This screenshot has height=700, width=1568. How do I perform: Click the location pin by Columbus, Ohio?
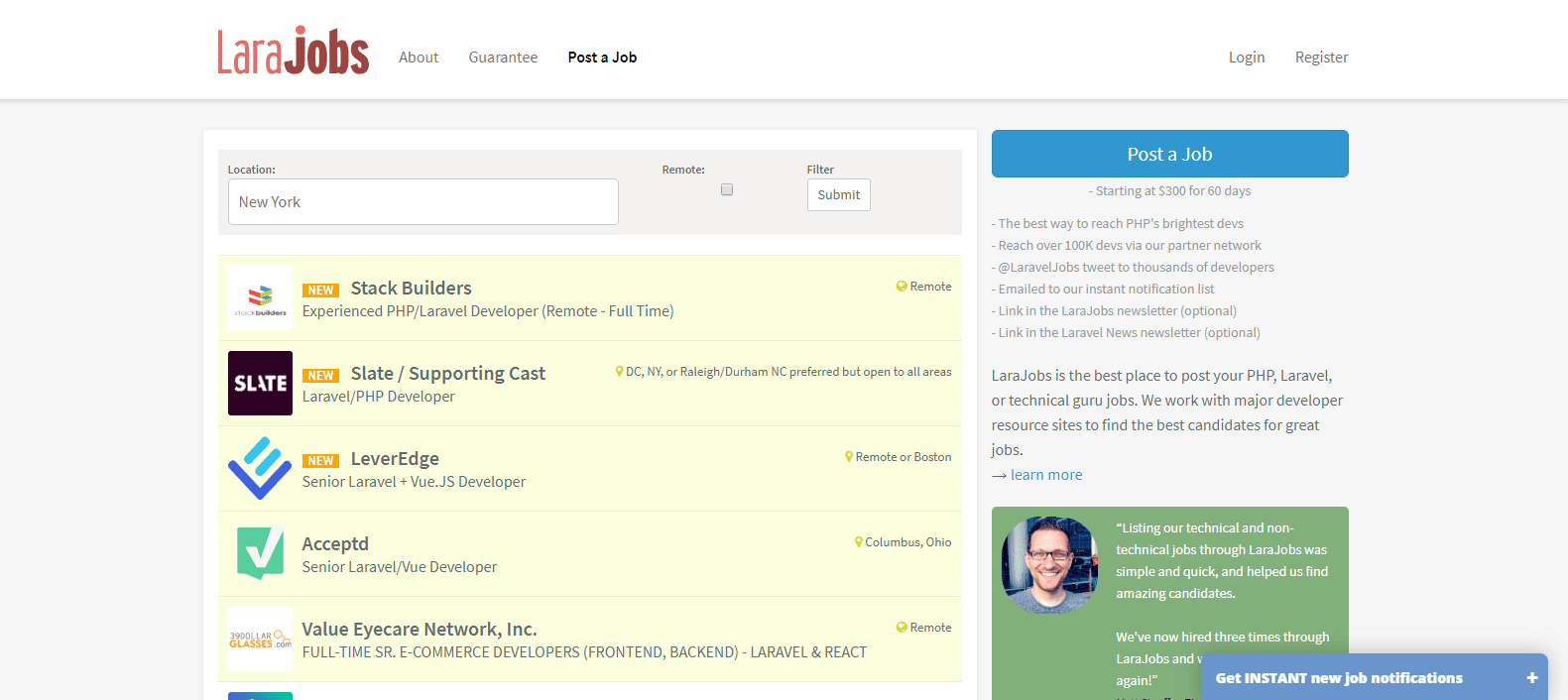click(x=859, y=542)
